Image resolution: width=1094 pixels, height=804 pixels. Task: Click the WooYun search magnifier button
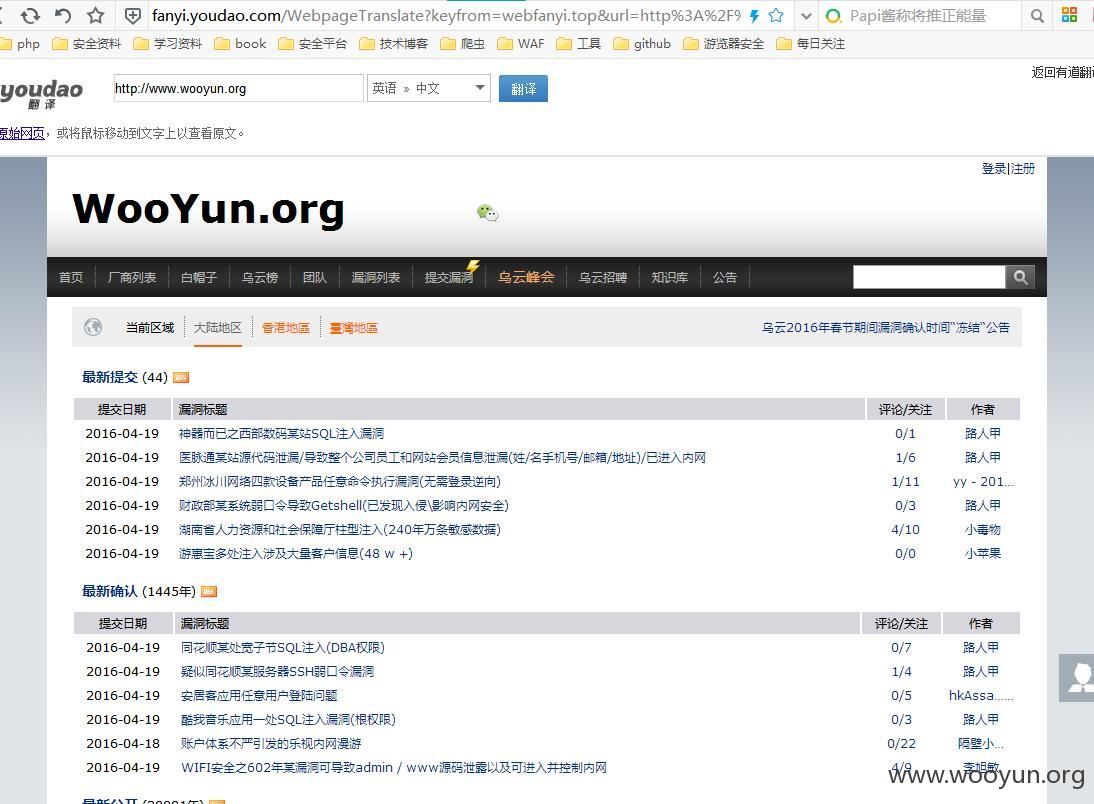coord(1020,277)
